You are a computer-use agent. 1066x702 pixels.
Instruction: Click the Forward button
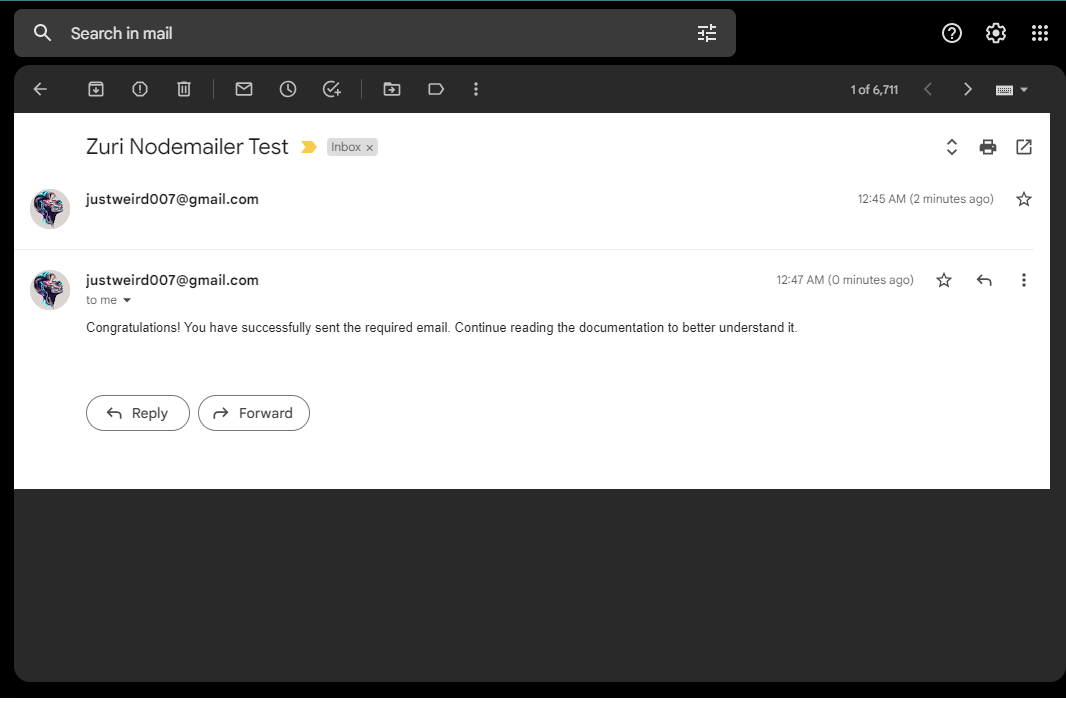point(254,413)
